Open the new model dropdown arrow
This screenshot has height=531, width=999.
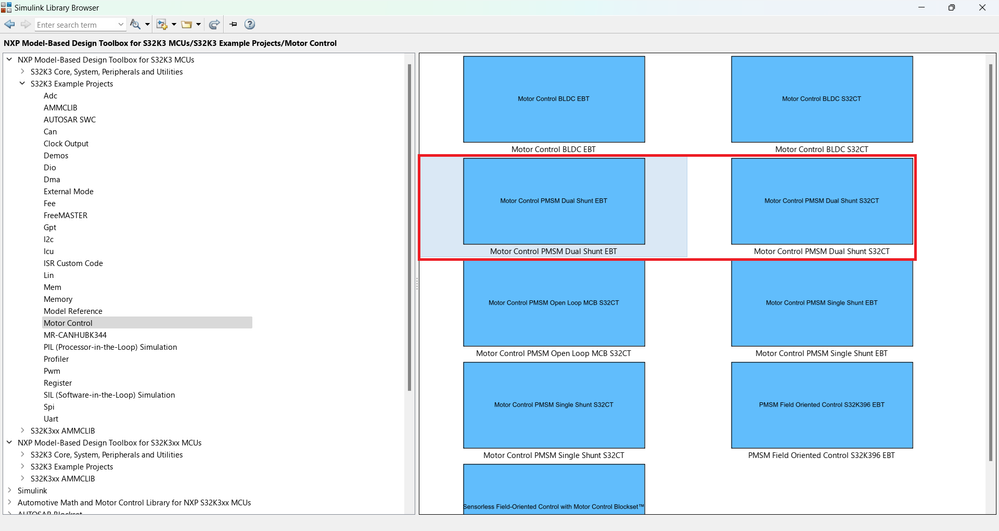pos(173,24)
